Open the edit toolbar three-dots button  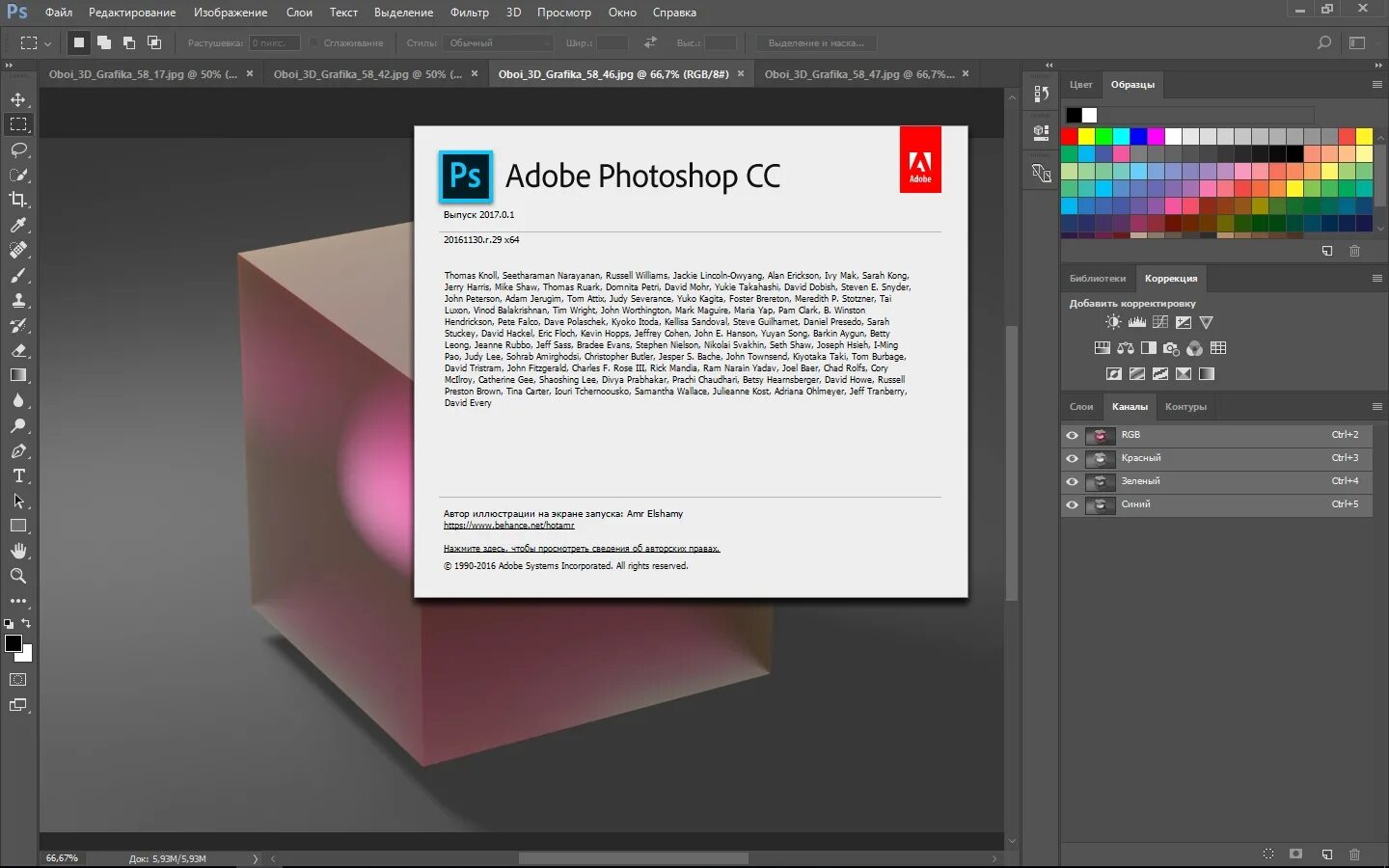click(x=18, y=601)
